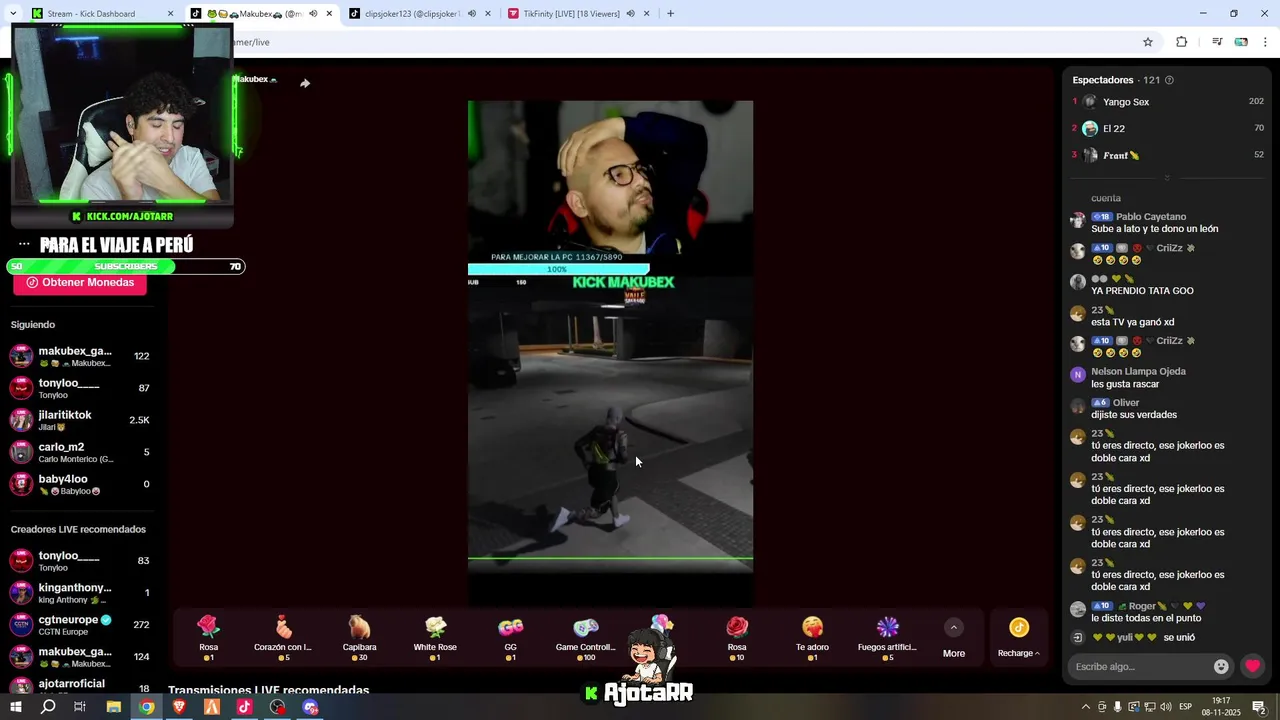Click the share arrow next to Makubex name
Screen dimensions: 1280x720
305,83
